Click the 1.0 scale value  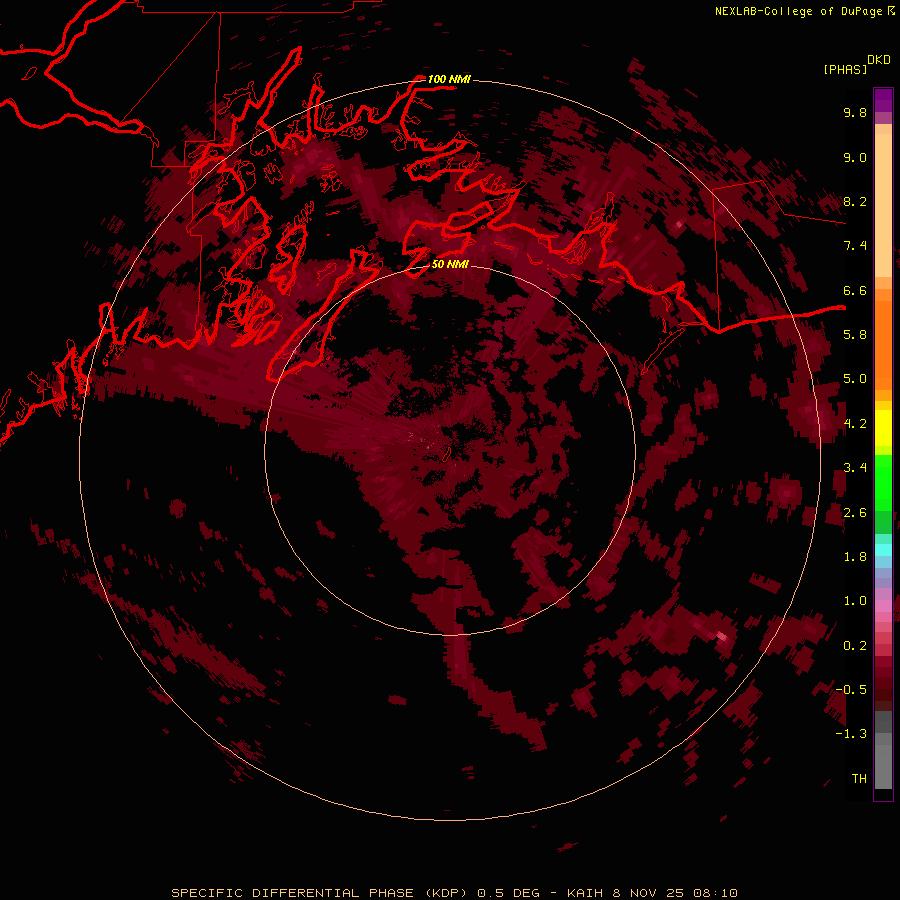click(x=855, y=601)
